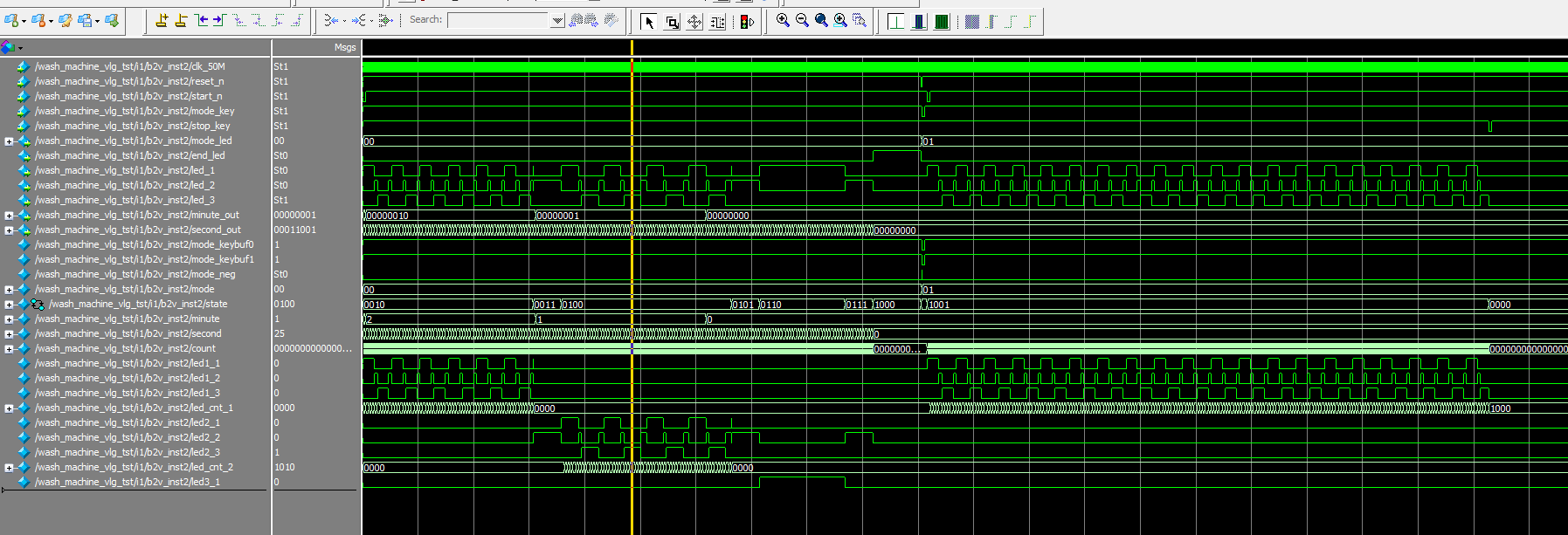This screenshot has height=535, width=1568.
Task: Click the Insert Cursor toolbar icon
Action: click(x=162, y=20)
